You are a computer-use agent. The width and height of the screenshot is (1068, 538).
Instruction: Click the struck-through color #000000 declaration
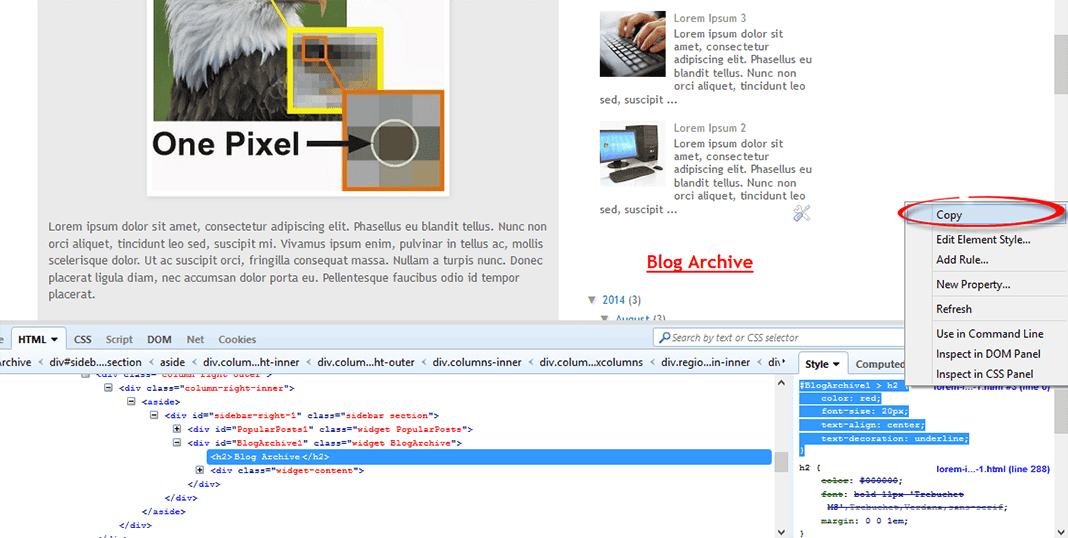pyautogui.click(x=862, y=481)
